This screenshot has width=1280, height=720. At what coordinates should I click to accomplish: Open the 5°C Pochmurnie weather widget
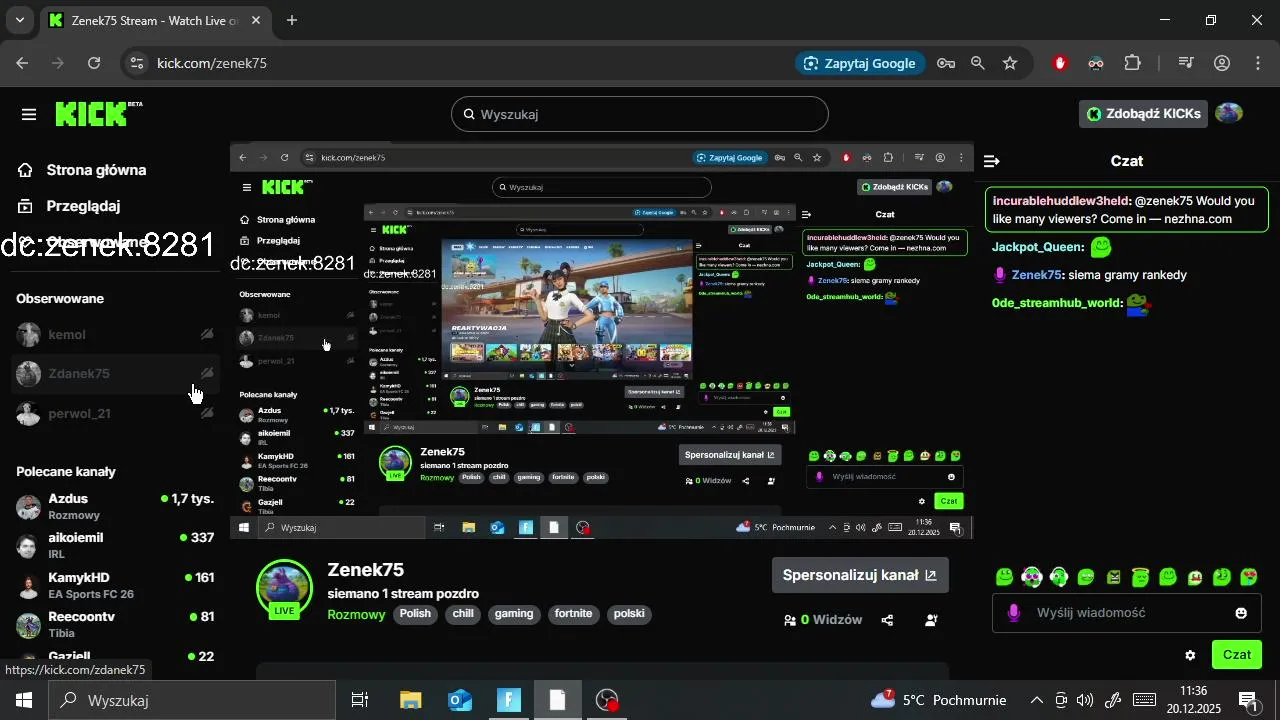[x=939, y=700]
